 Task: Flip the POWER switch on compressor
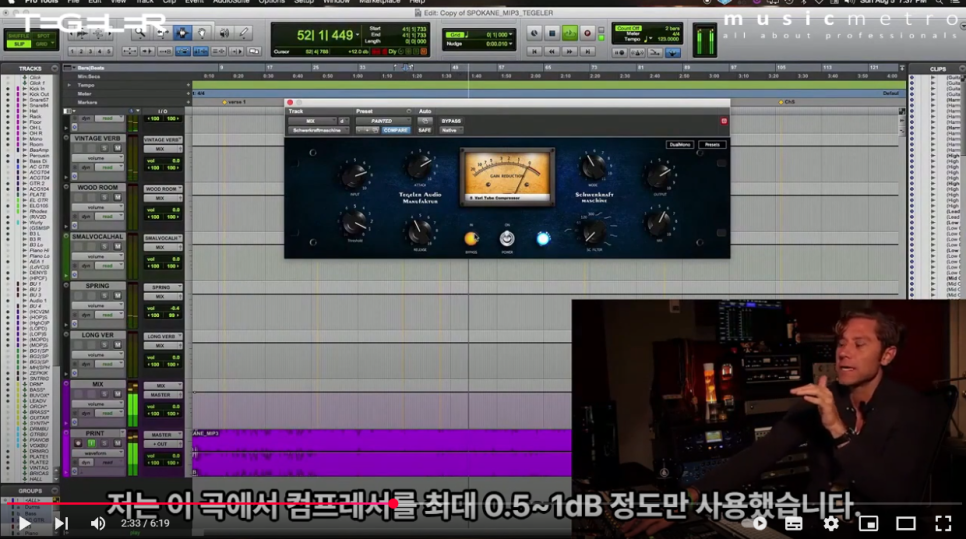pyautogui.click(x=507, y=238)
